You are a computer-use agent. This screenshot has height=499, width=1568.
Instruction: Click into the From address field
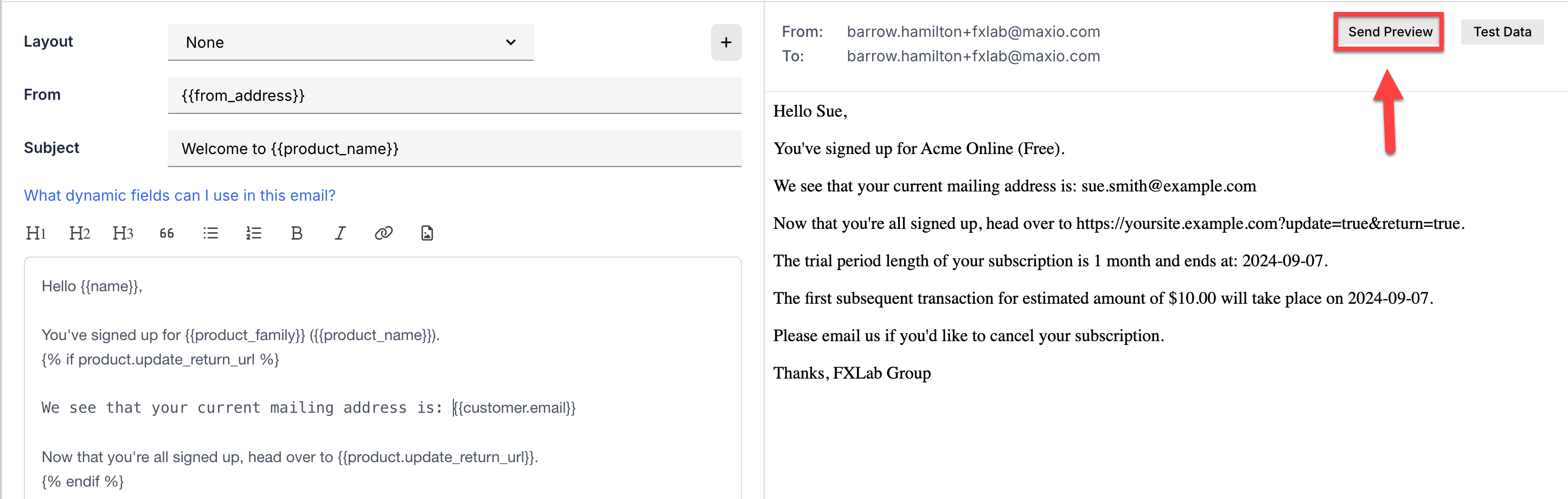[x=454, y=95]
